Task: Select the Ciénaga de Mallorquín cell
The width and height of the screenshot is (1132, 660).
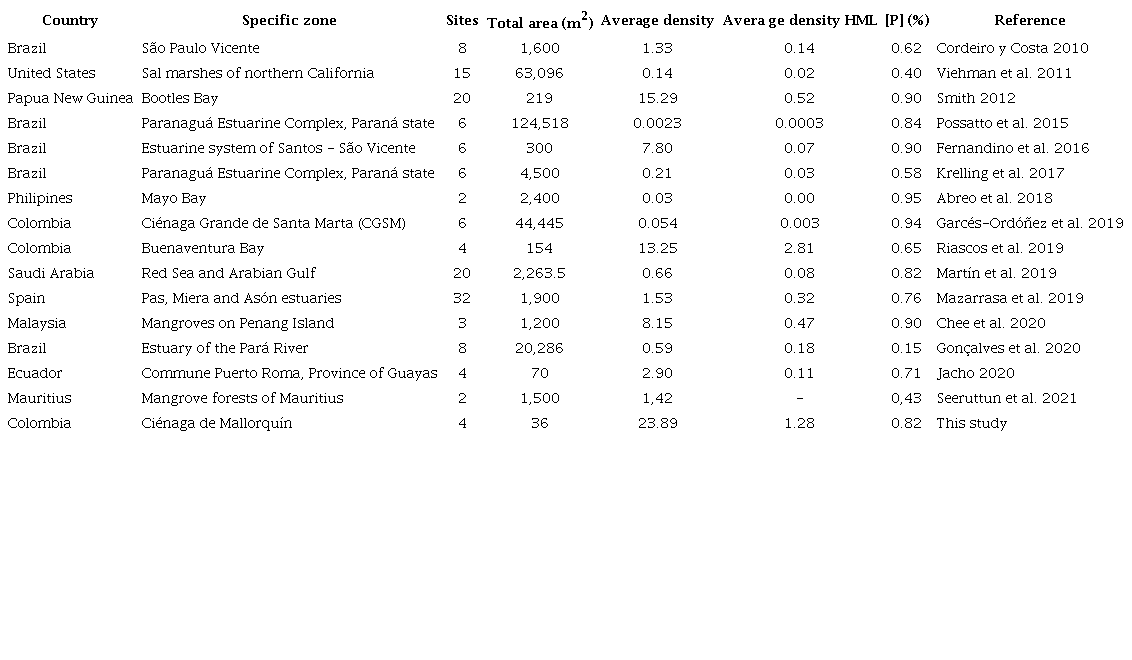Action: [x=217, y=423]
